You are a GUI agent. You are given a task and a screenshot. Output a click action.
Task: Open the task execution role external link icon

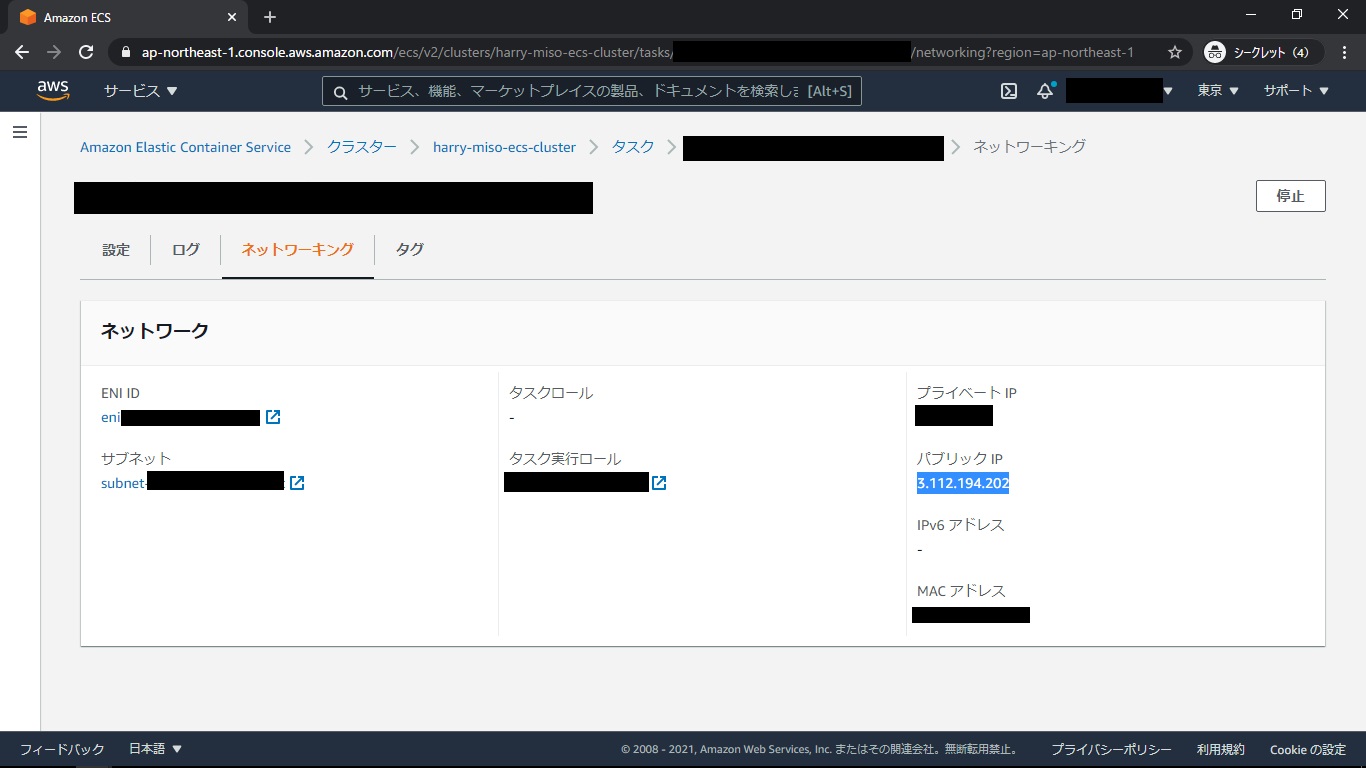point(659,483)
